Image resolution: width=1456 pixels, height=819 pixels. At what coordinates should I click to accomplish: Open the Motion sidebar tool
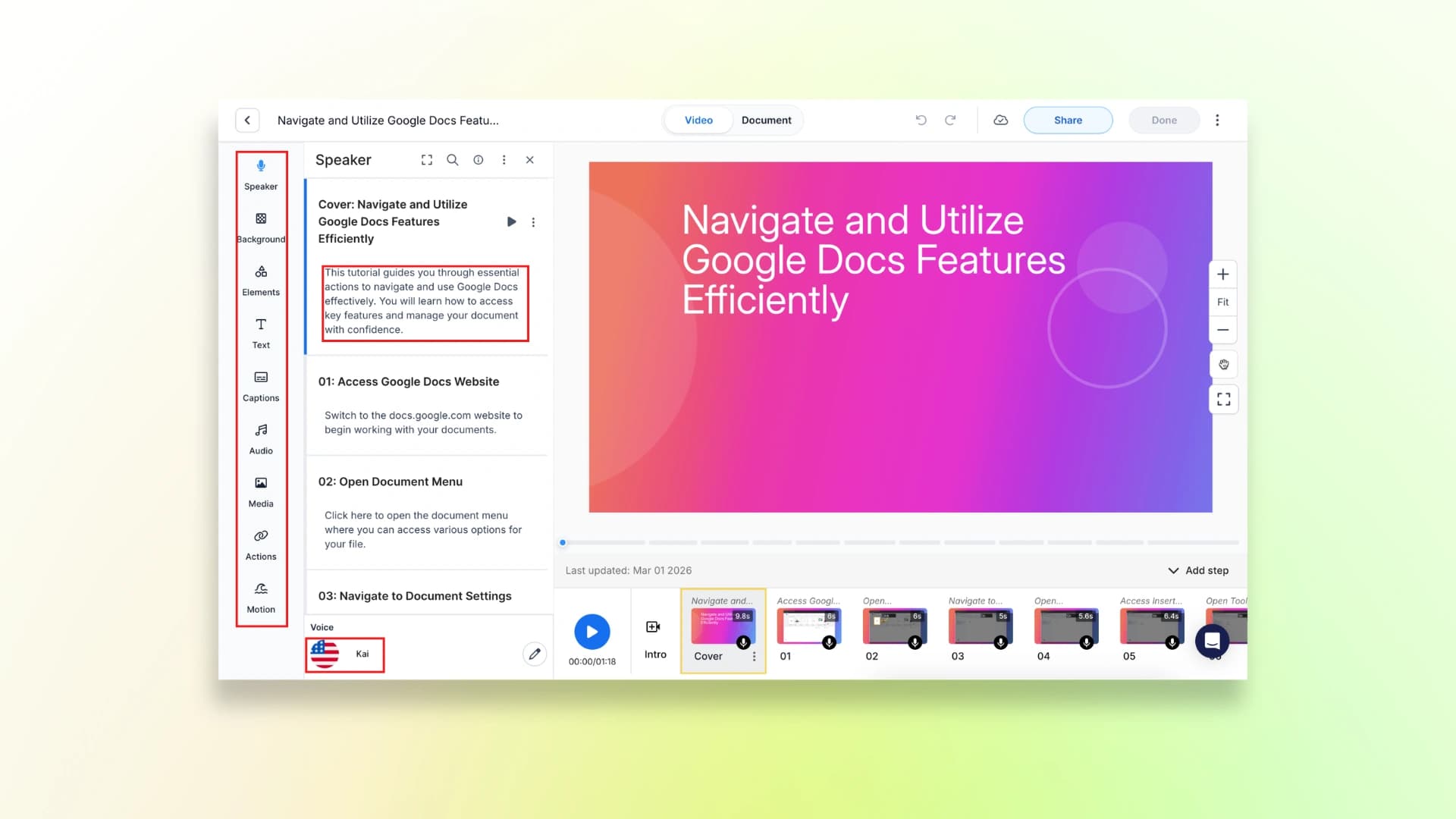click(x=261, y=597)
